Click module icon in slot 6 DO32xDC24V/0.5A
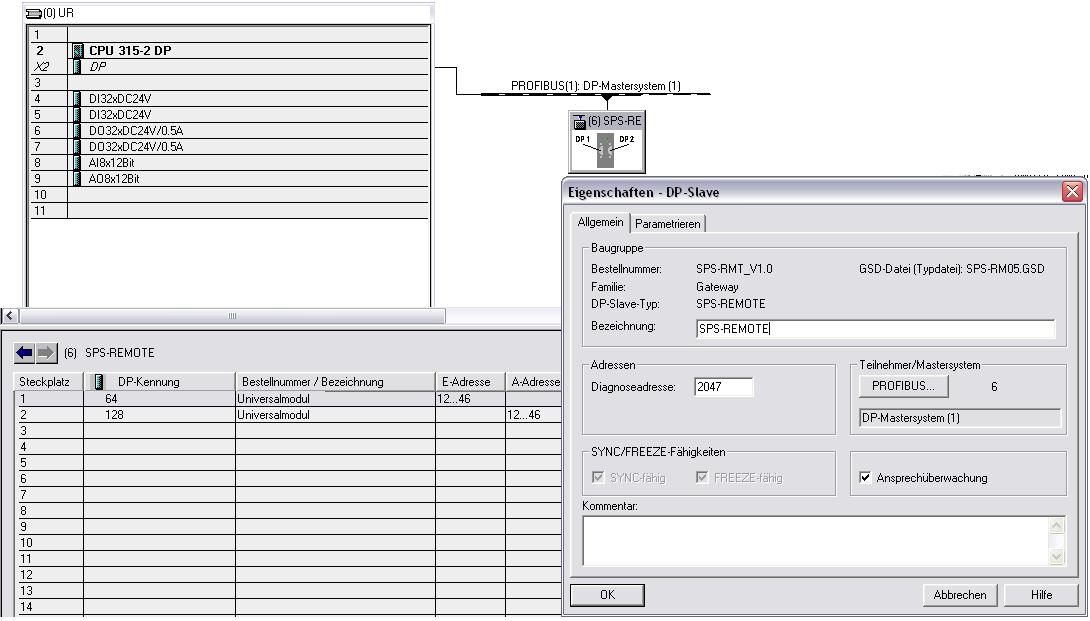Screen dimensions: 1090x621 click(76, 131)
